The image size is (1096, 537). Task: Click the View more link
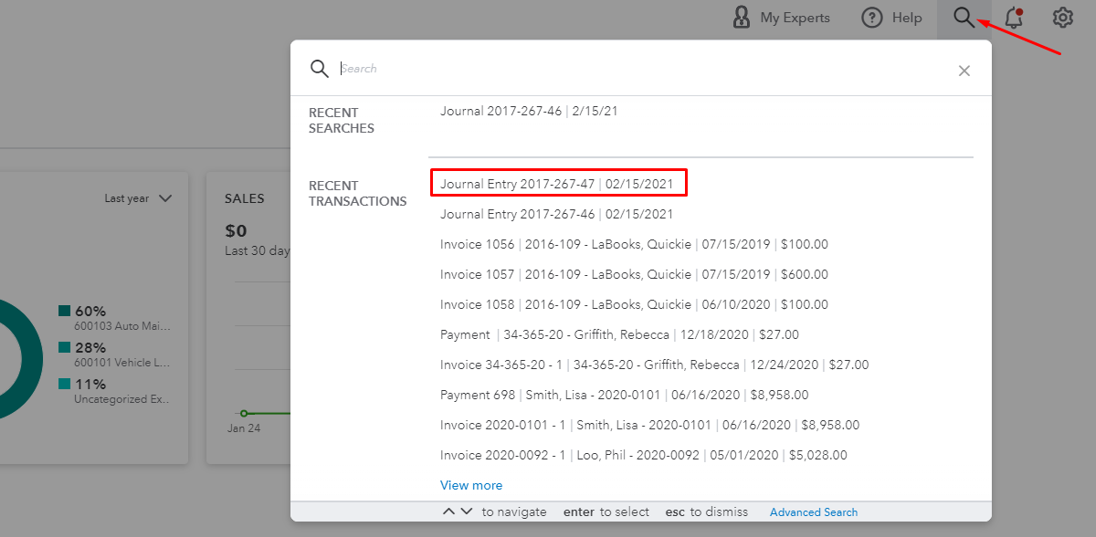(x=471, y=485)
